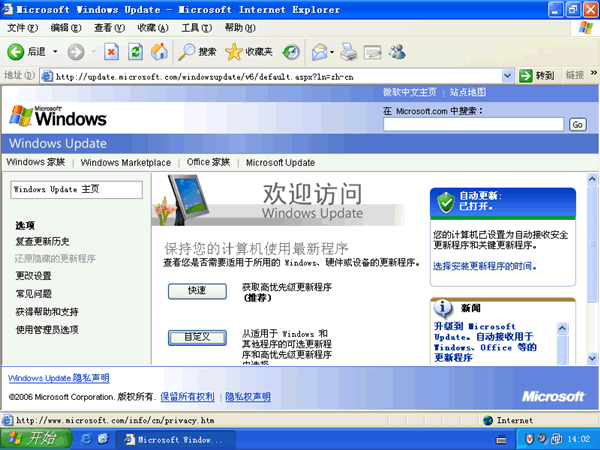Open the 微软中文主页 link
This screenshot has width=600, height=450.
coord(409,92)
